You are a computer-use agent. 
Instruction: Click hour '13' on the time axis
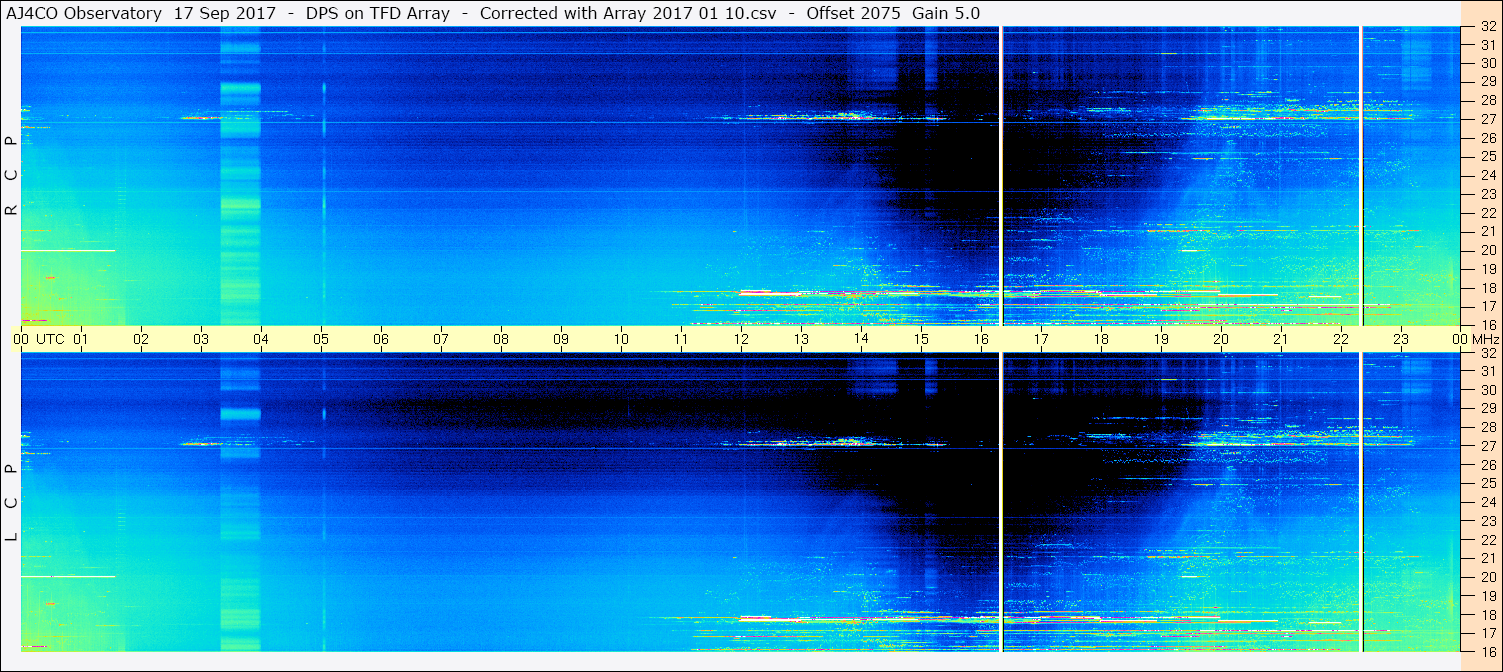pos(801,339)
